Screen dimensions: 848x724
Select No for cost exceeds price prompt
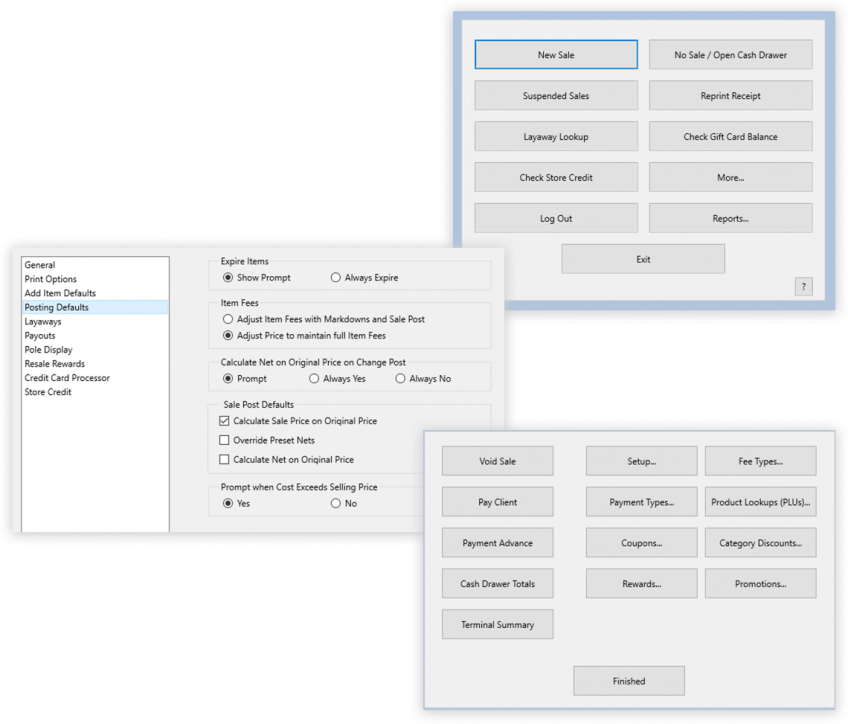click(x=336, y=504)
